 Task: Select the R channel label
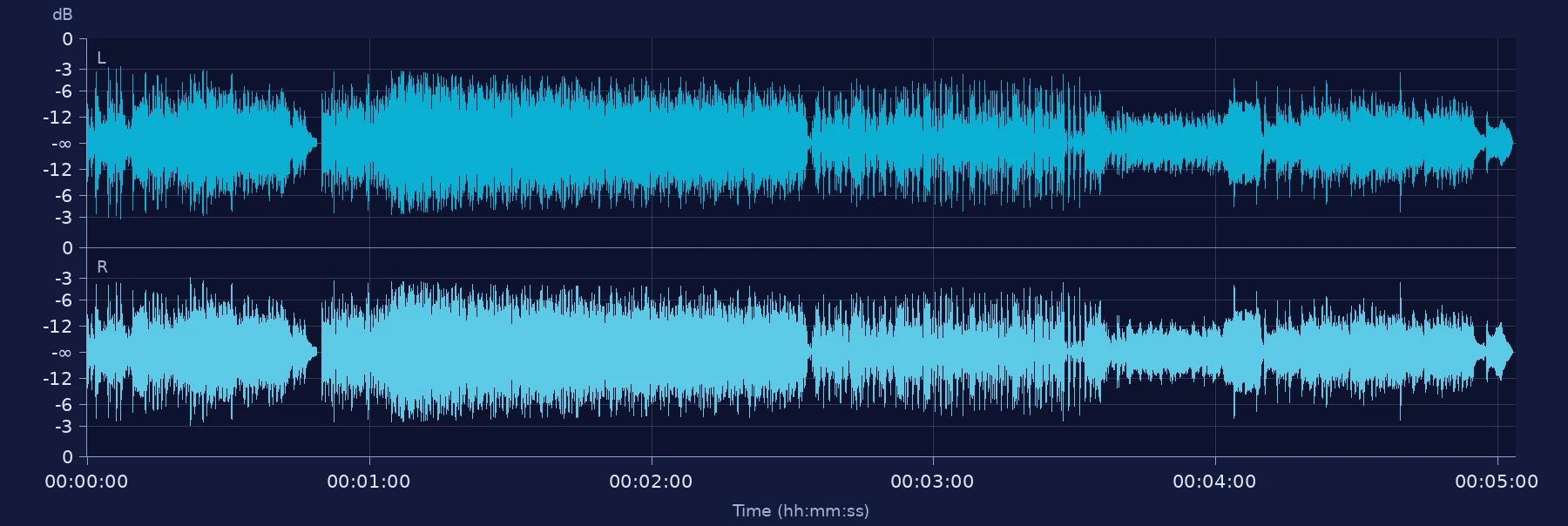[x=102, y=267]
